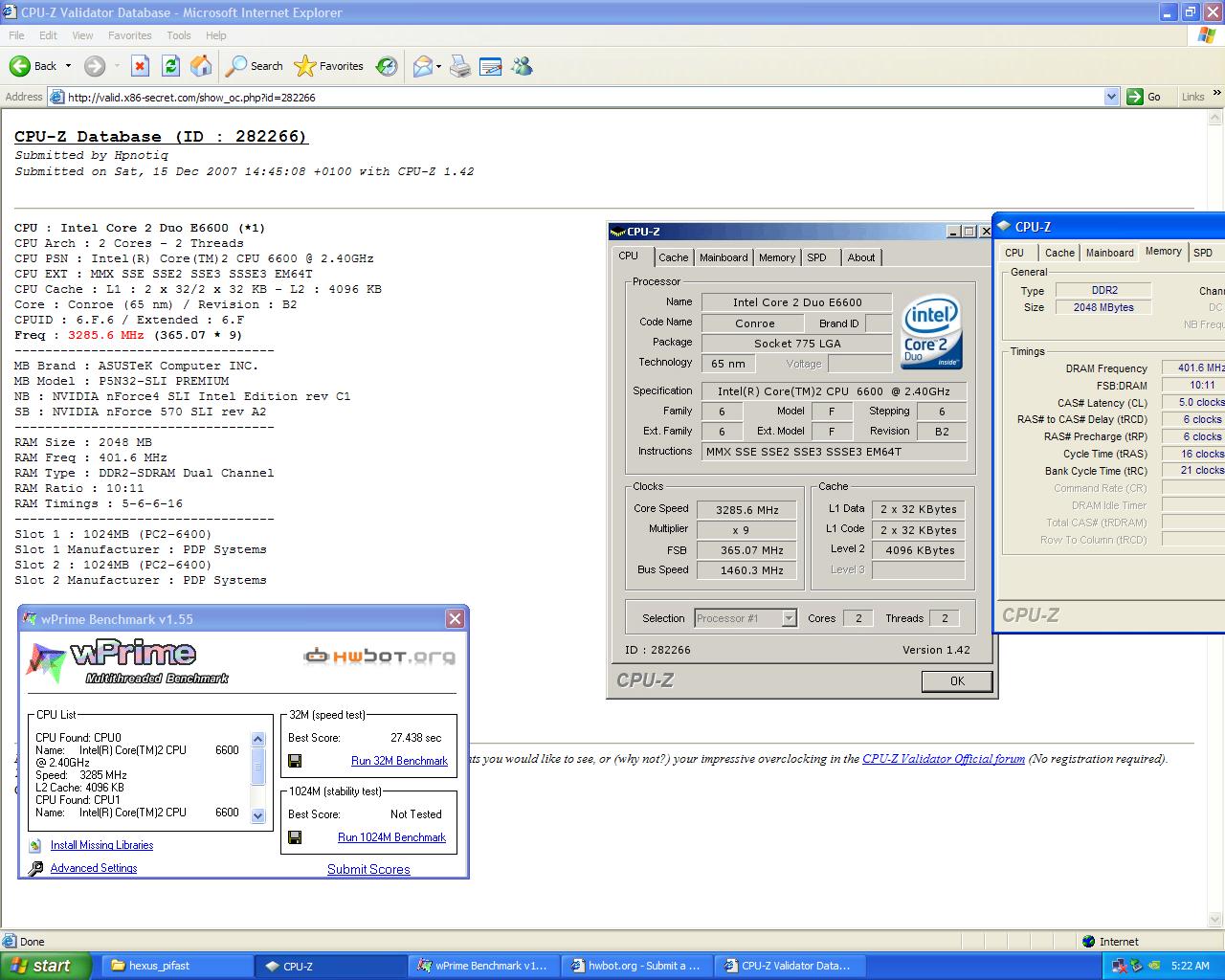
Task: Click OK in the CPU-Z window
Action: coord(957,680)
